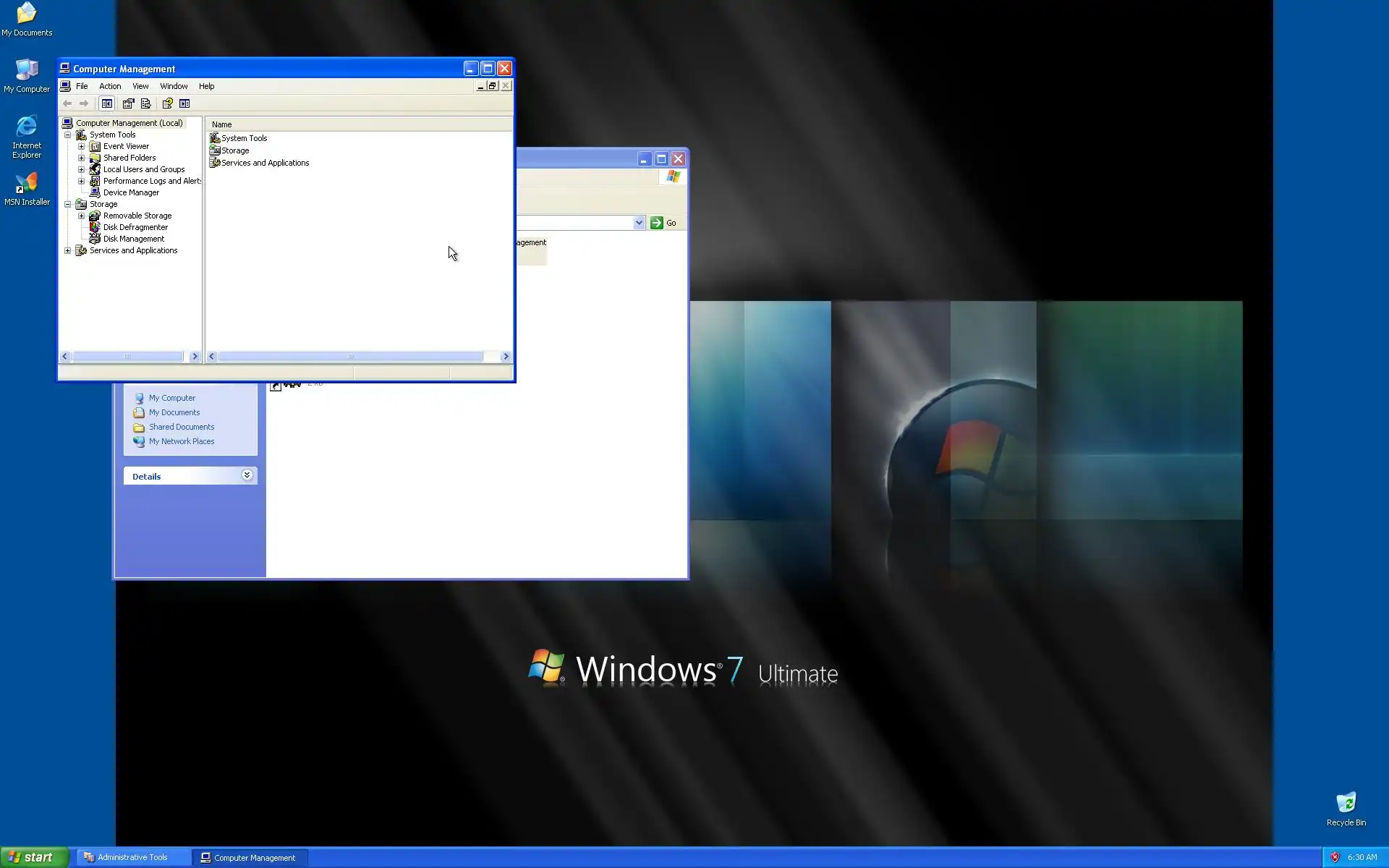Click the Go button by the address bar
Screen dimensions: 1389x868
pos(663,223)
